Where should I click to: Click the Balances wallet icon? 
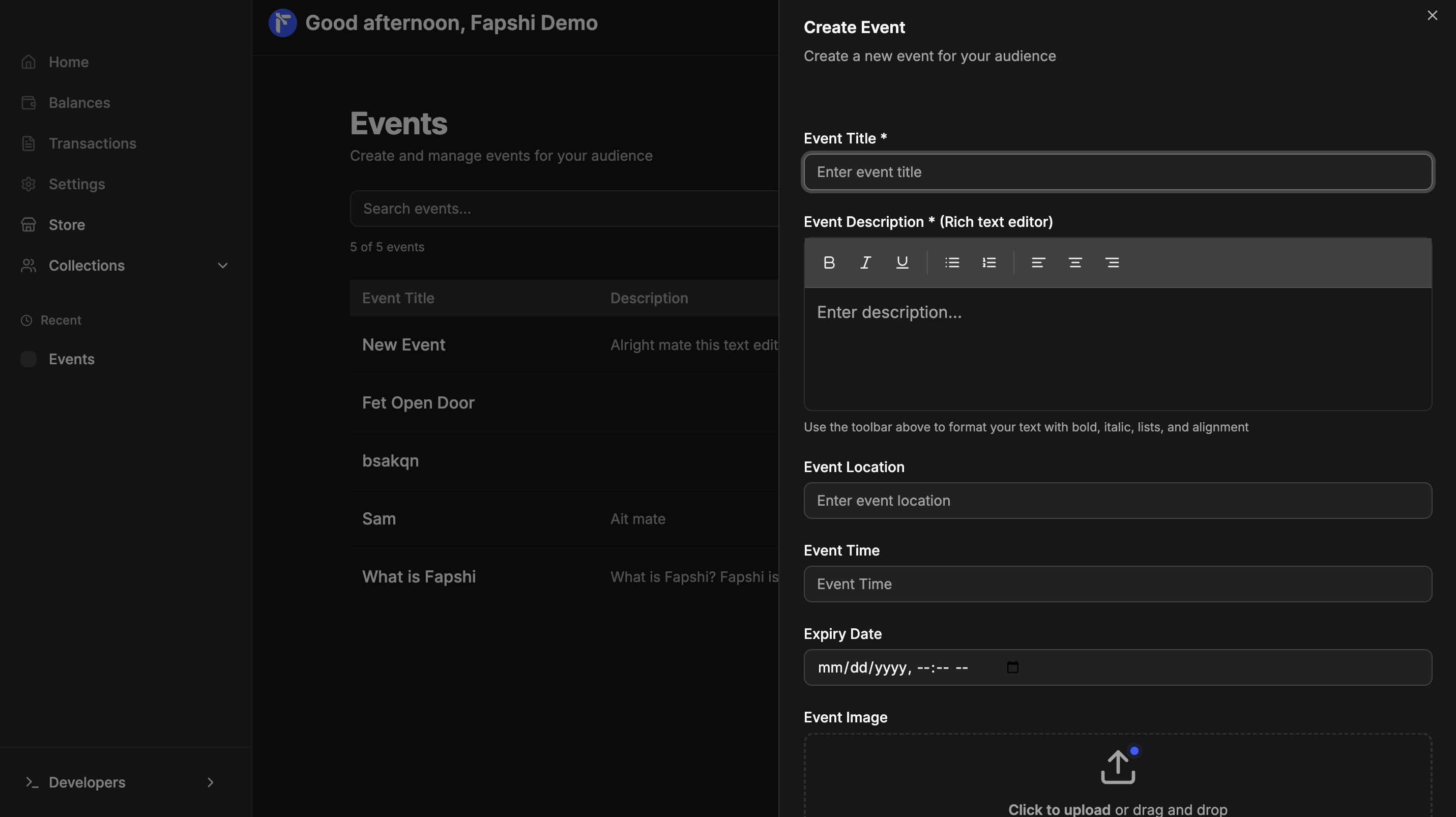click(x=28, y=103)
